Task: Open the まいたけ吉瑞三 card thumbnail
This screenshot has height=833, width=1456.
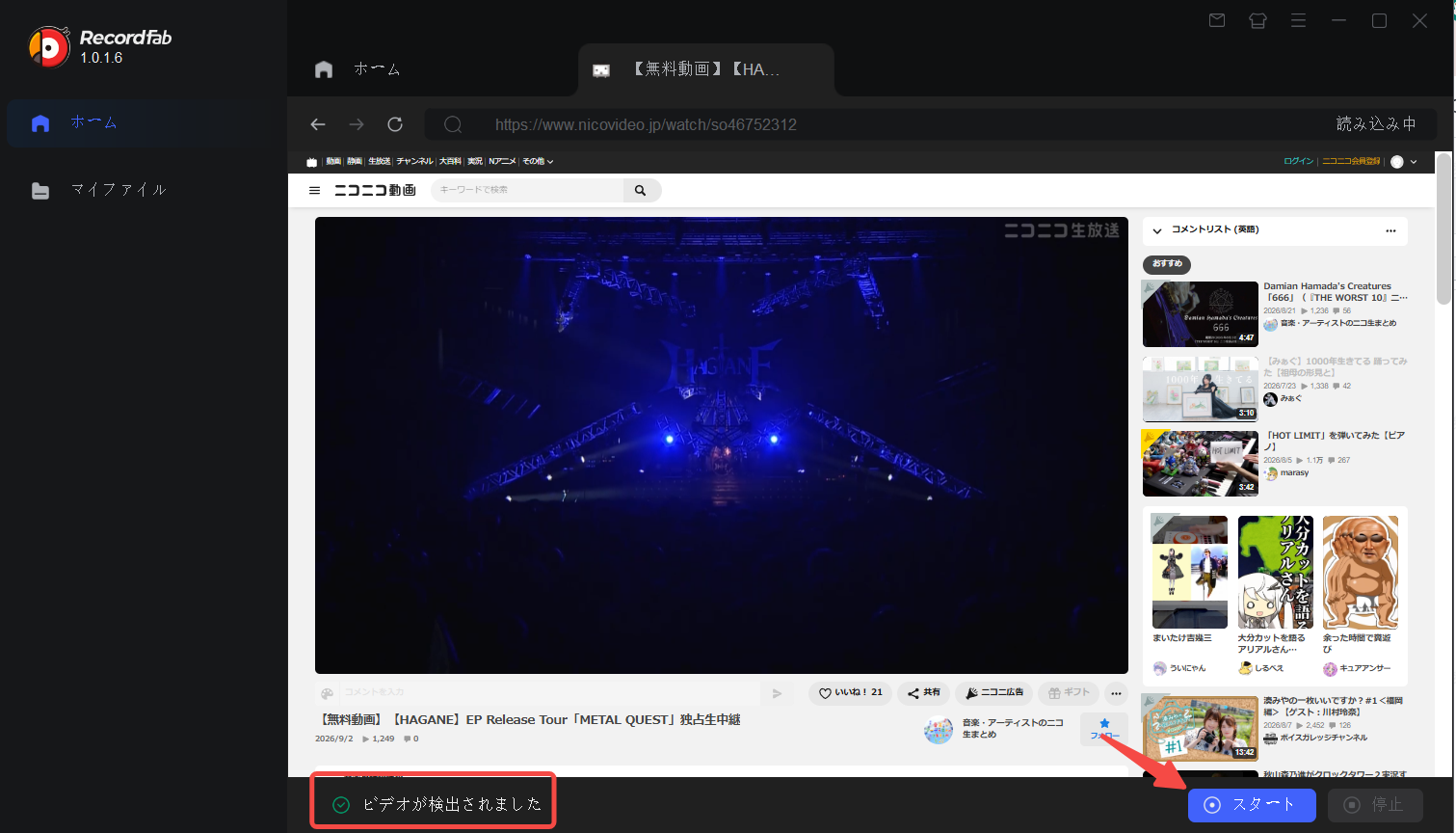Action: [x=1190, y=572]
